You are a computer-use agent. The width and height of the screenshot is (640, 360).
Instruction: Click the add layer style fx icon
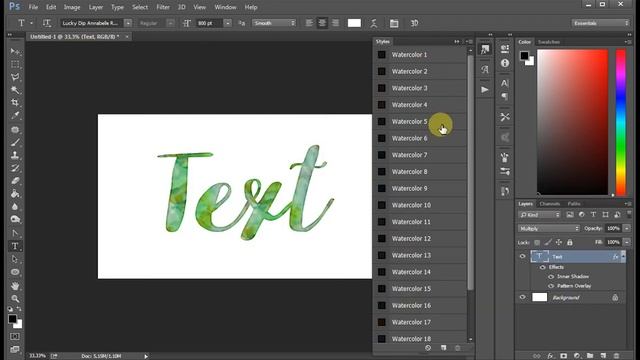(x=550, y=356)
